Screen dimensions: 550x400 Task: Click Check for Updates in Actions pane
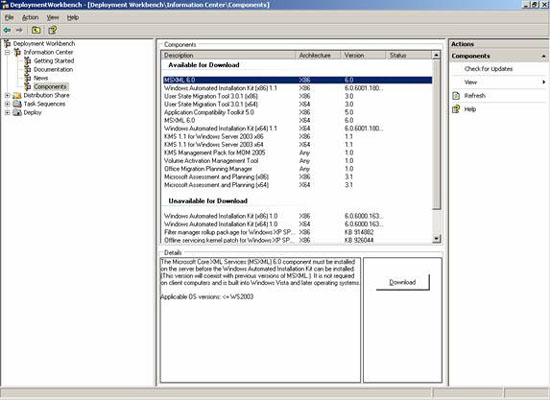[488, 69]
